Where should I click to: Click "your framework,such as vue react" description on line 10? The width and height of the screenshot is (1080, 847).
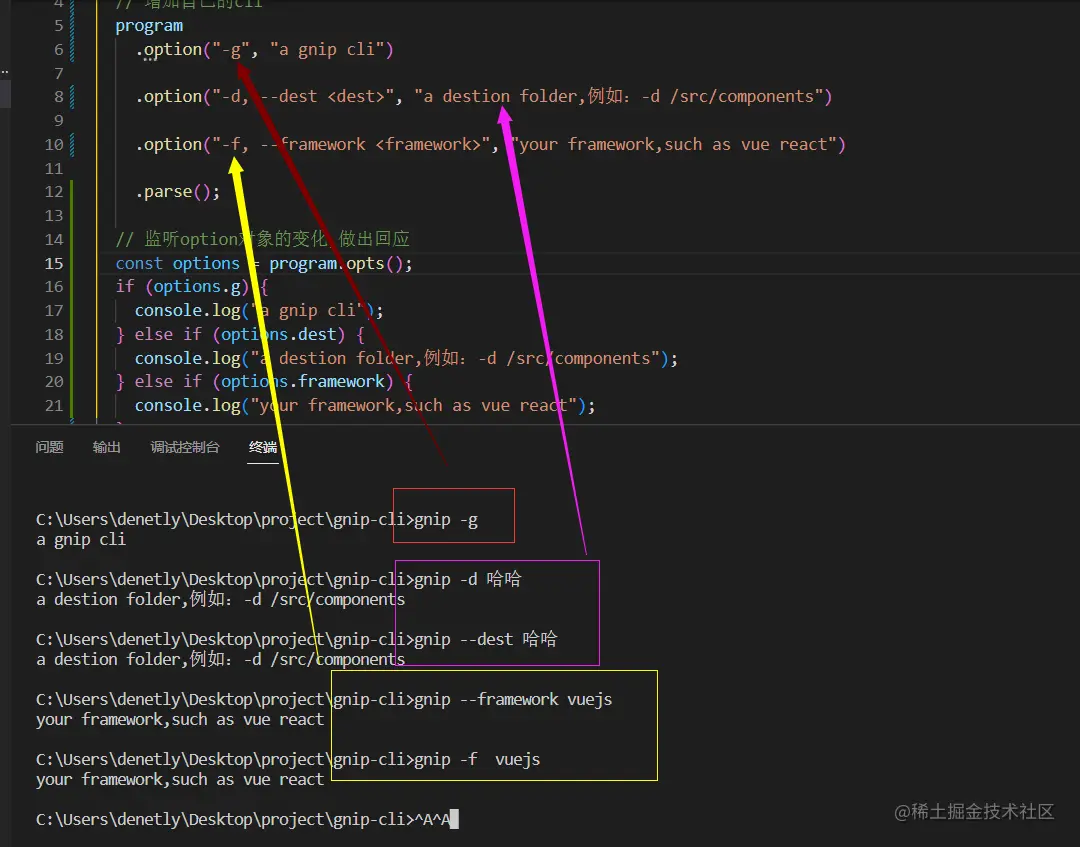(674, 145)
